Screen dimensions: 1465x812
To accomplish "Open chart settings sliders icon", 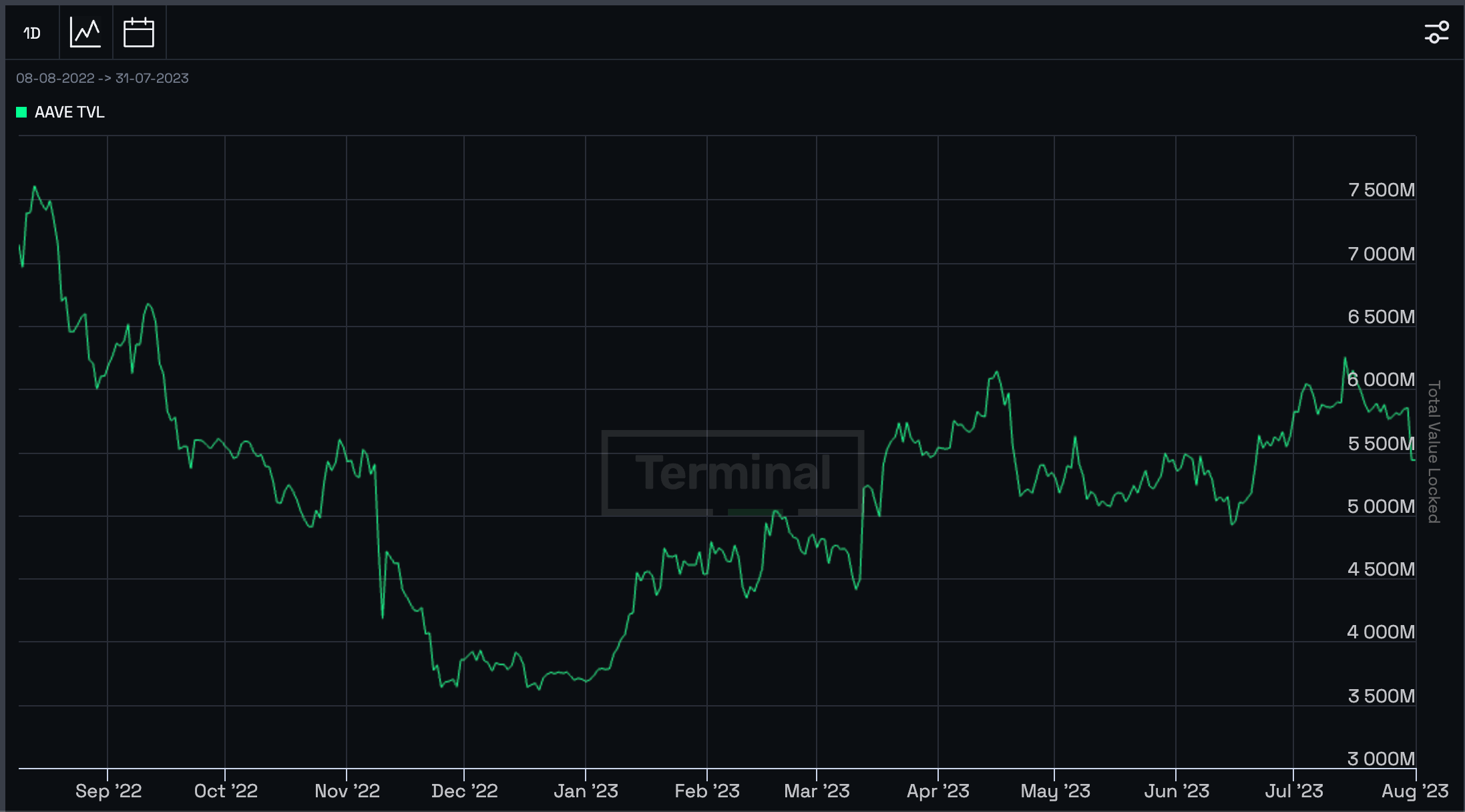I will pyautogui.click(x=1436, y=32).
